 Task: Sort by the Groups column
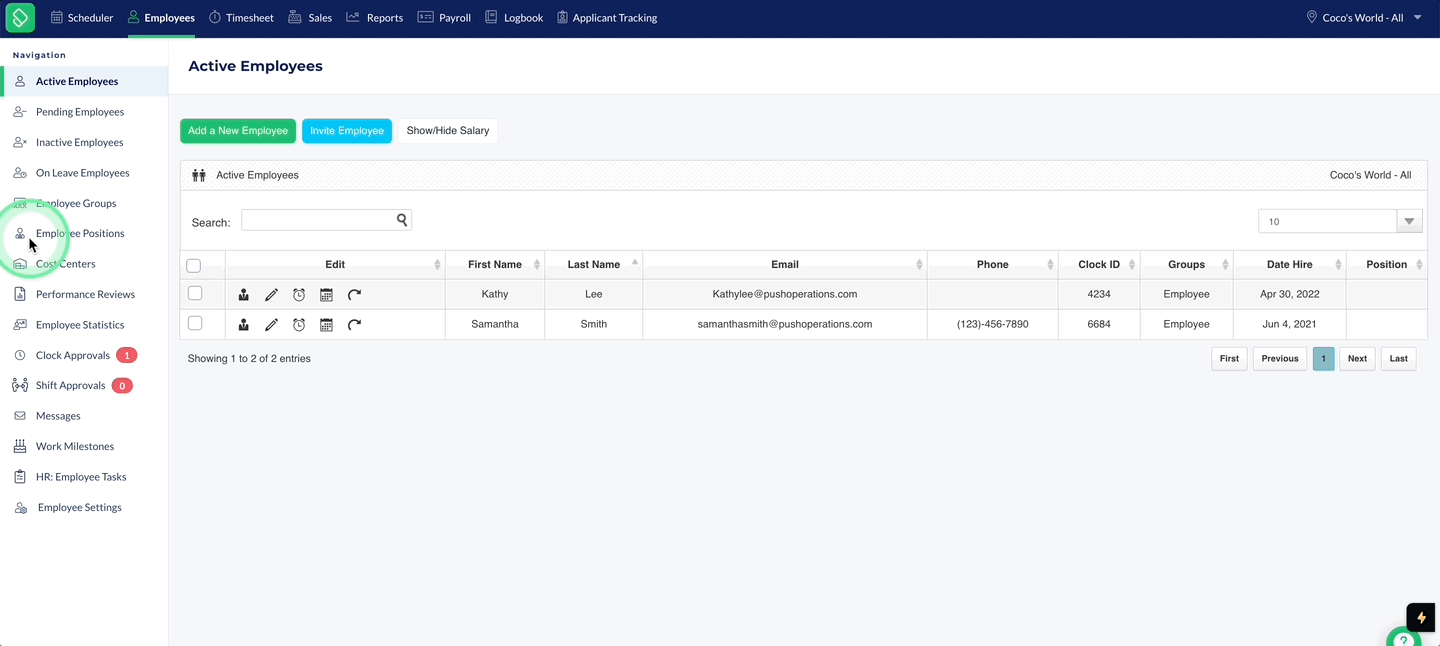tap(1187, 264)
